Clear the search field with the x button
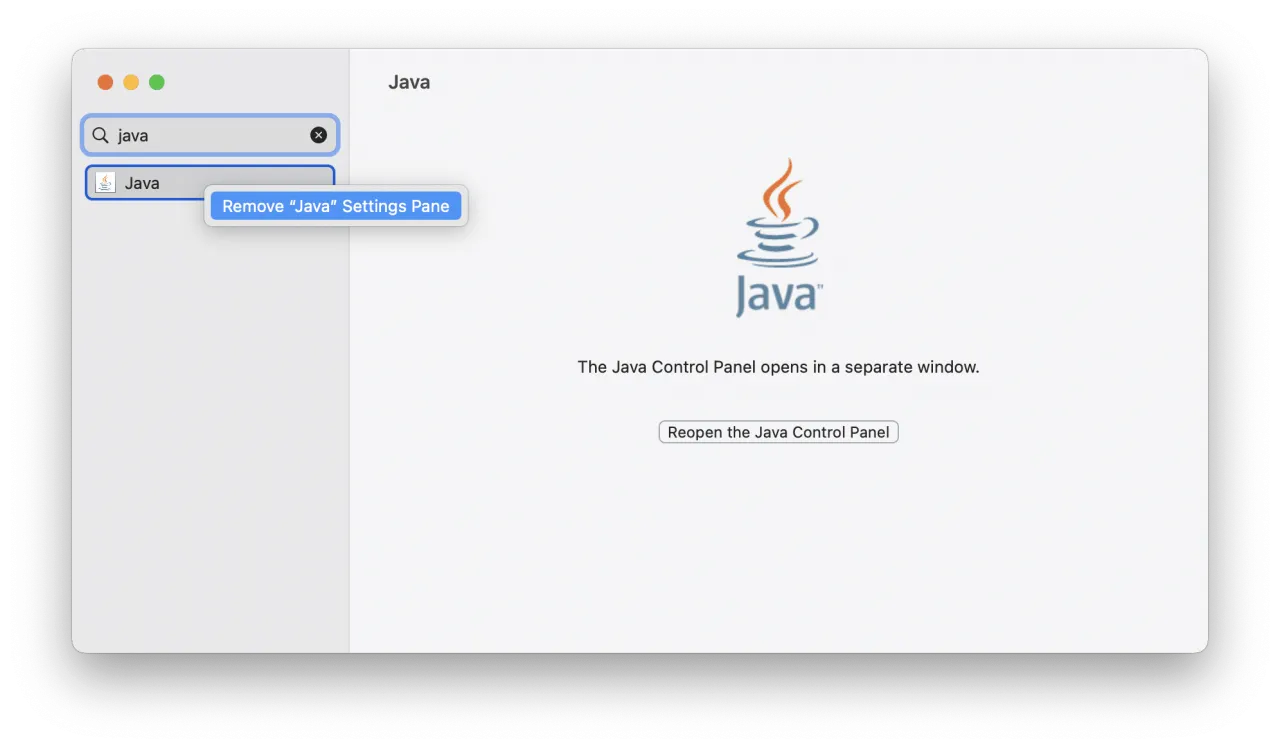The width and height of the screenshot is (1280, 748). coord(318,135)
